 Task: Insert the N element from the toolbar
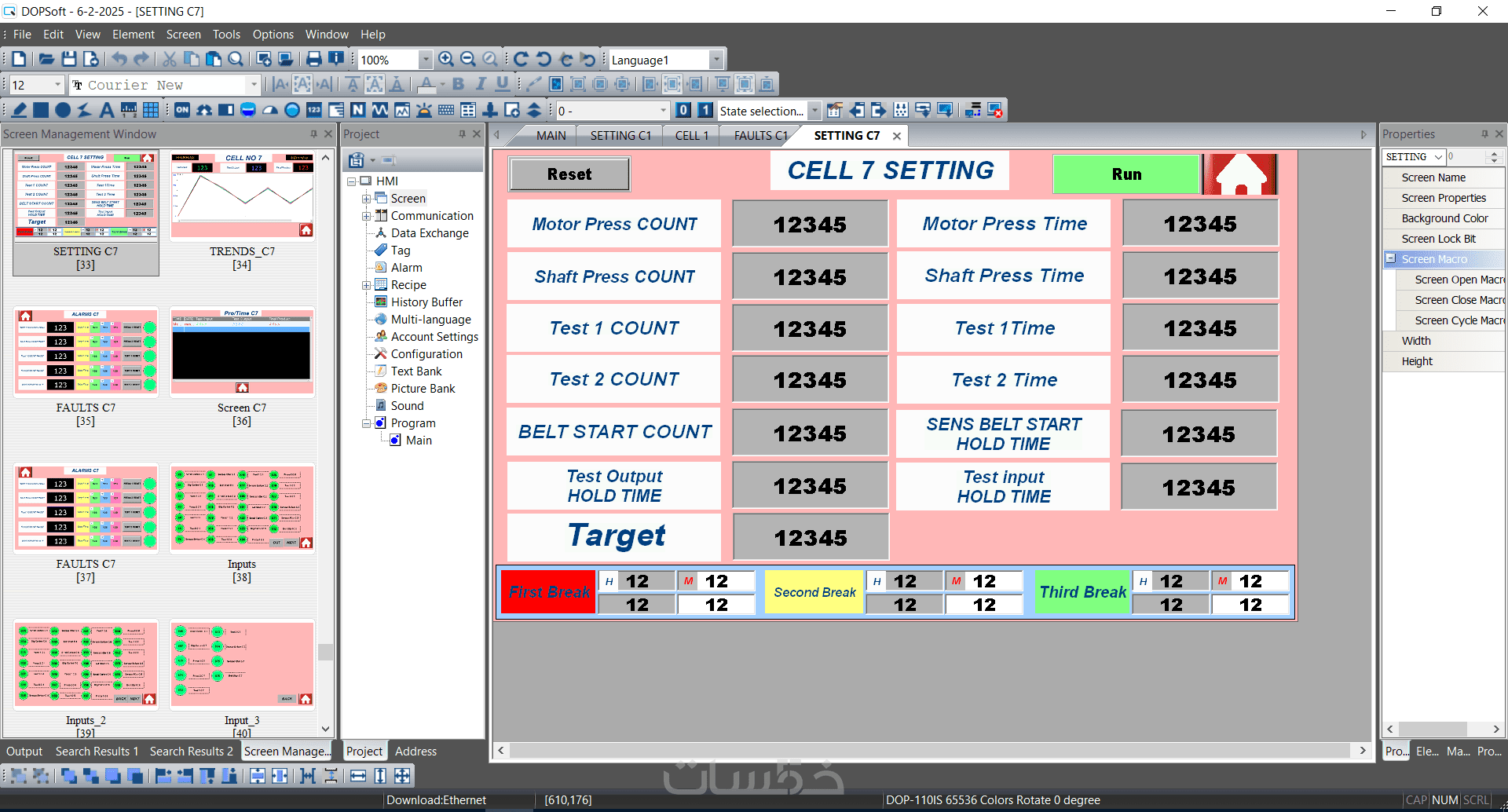pos(358,110)
